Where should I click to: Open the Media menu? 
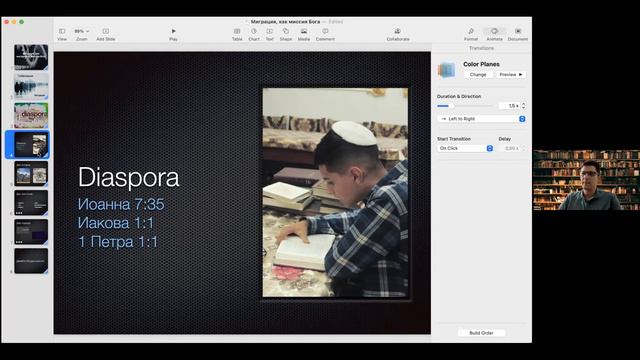(304, 34)
